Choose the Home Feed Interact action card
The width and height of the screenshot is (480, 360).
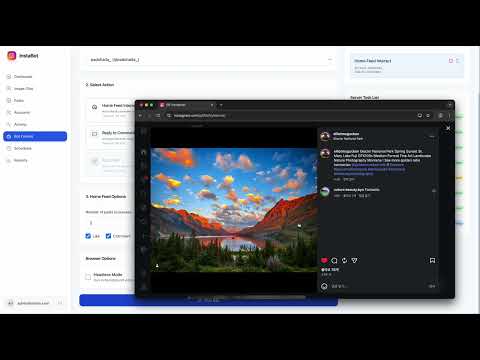[x=111, y=110]
